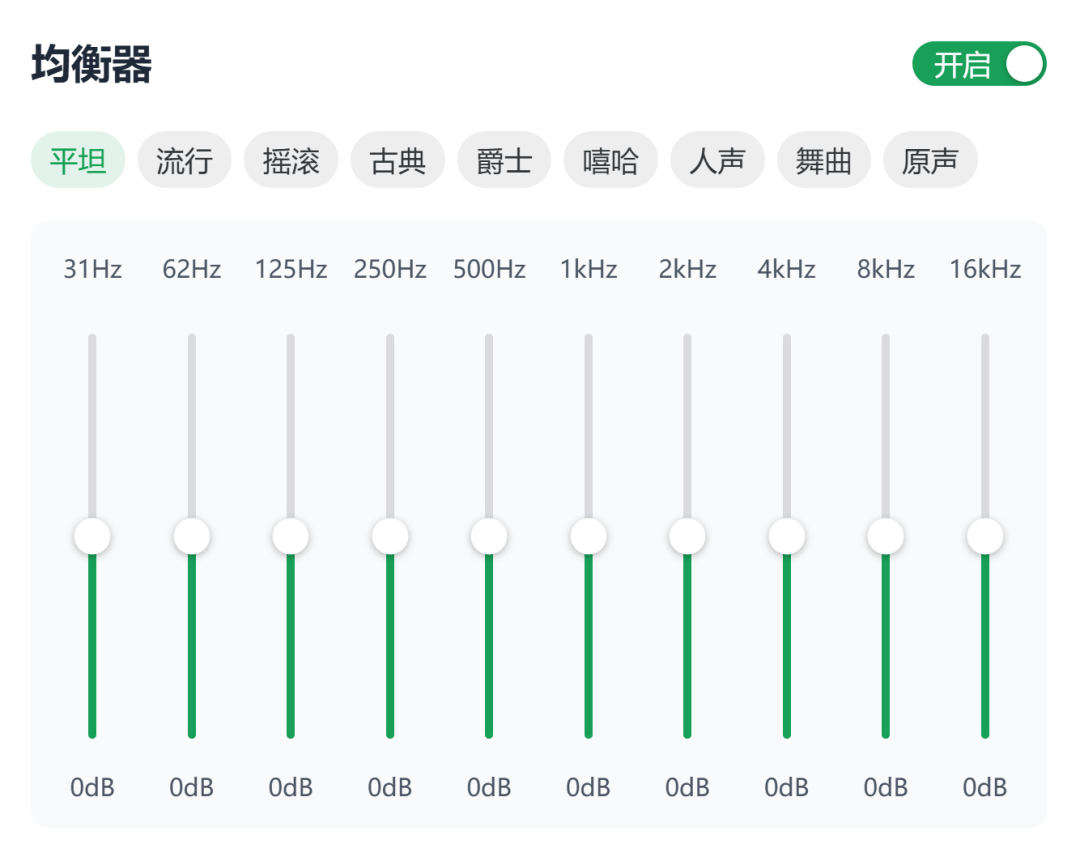
Task: Pick the 人声 preset
Action: pyautogui.click(x=717, y=160)
